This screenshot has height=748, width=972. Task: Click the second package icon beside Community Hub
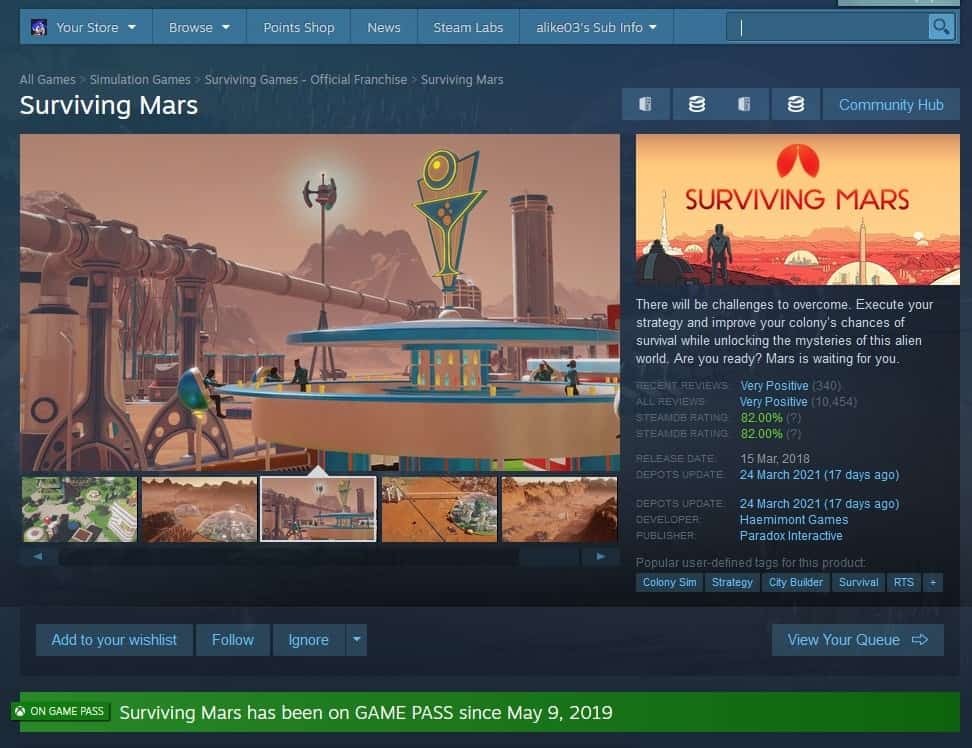[x=745, y=103]
